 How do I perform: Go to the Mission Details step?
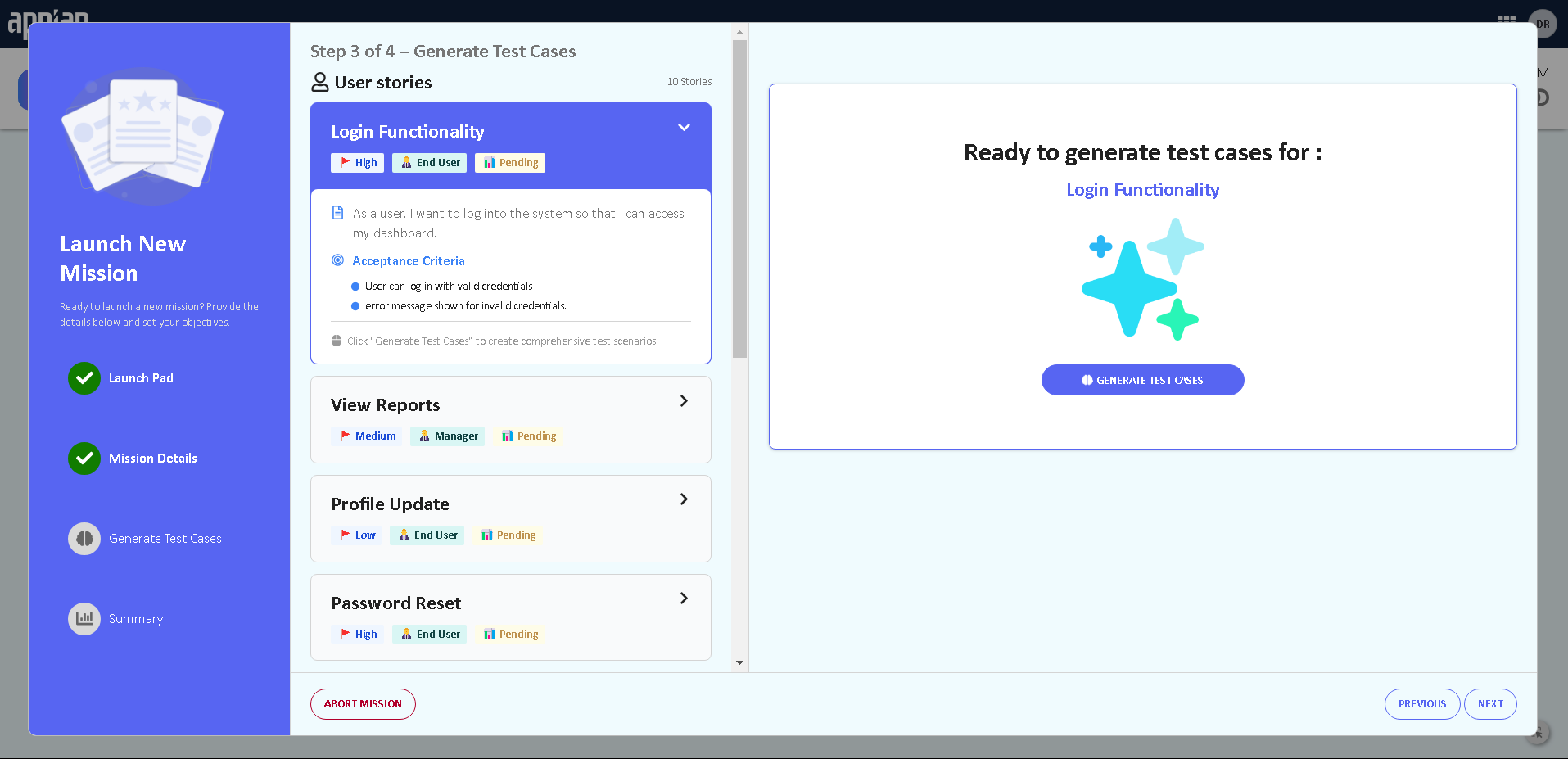point(153,459)
